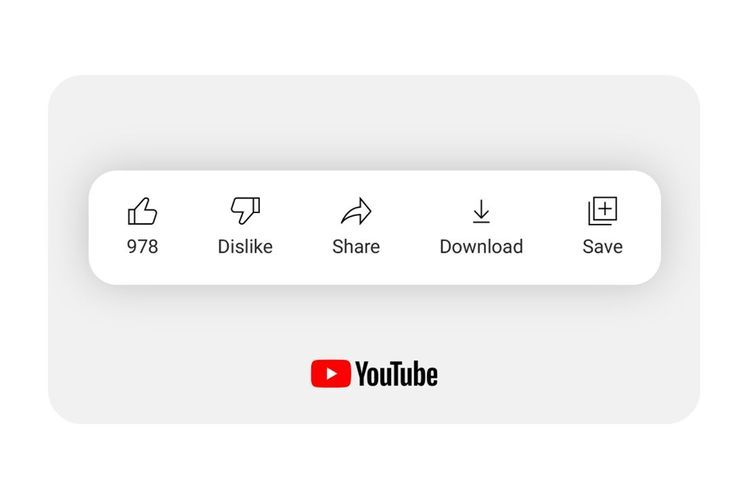Image resolution: width=750 pixels, height=500 pixels.
Task: Click the red YouTube play logo
Action: 331,374
